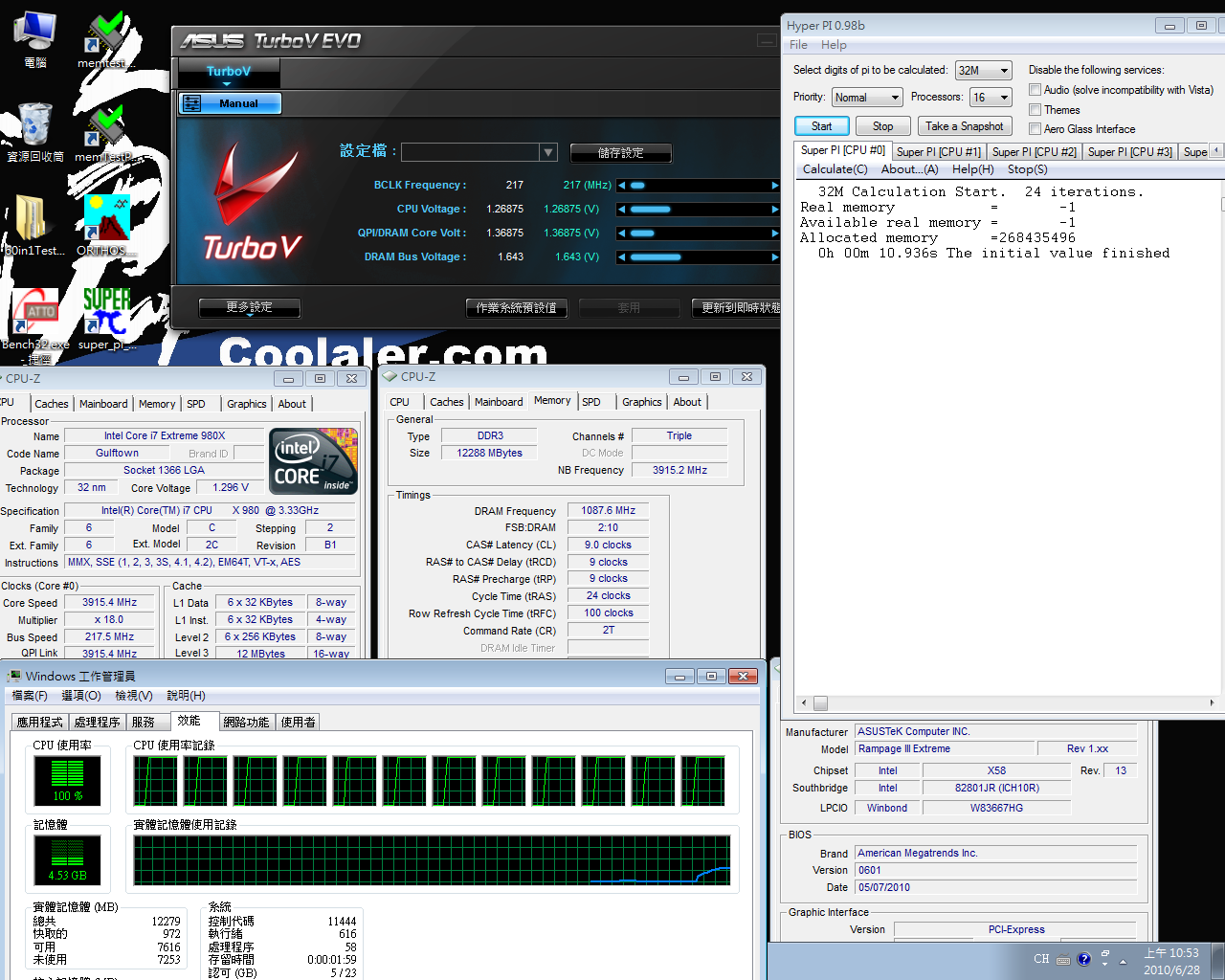Open the SPD tab in the CPU-Z Memory window
Viewport: 1225px width, 980px height.
(591, 402)
